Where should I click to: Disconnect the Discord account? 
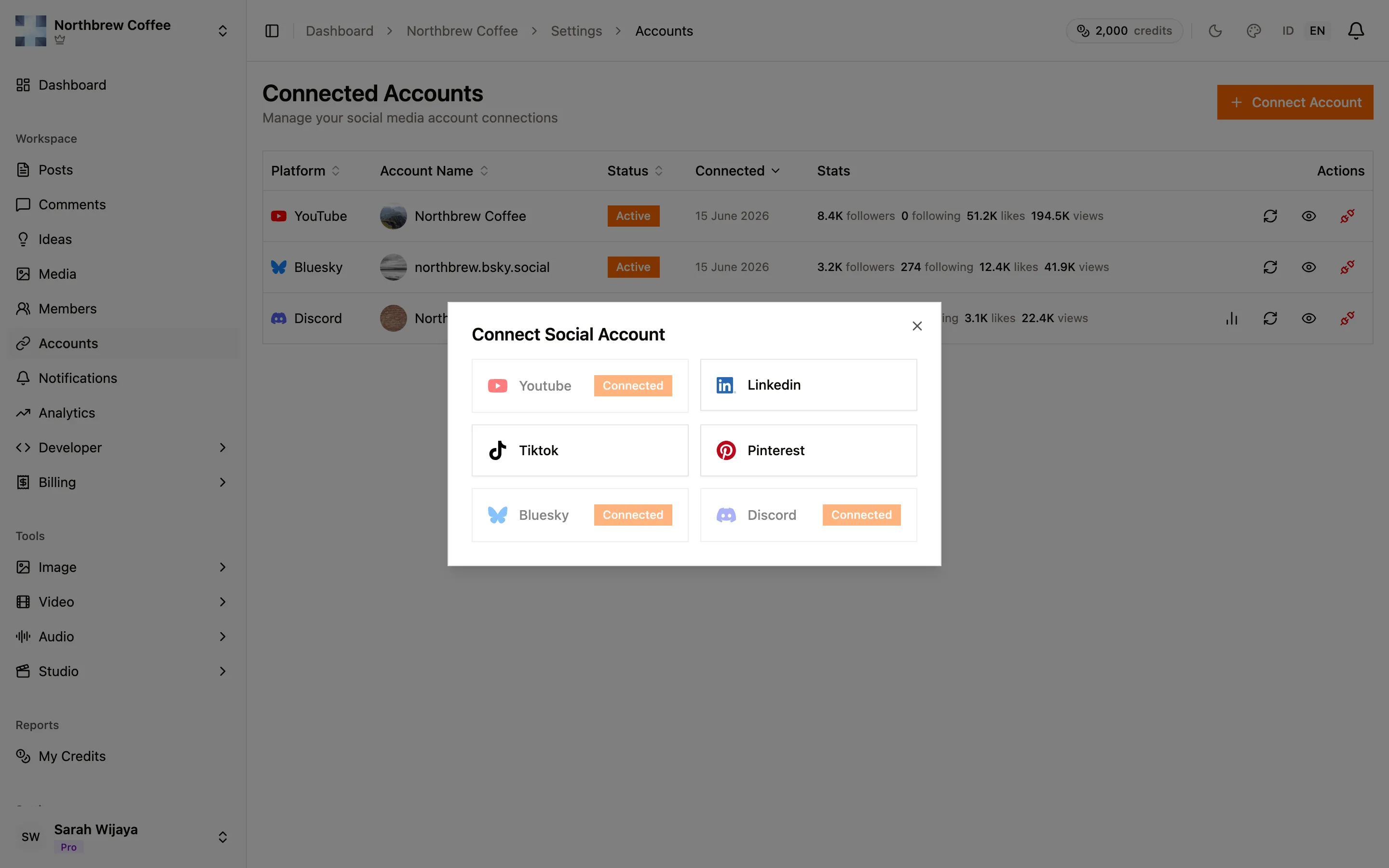1347,318
